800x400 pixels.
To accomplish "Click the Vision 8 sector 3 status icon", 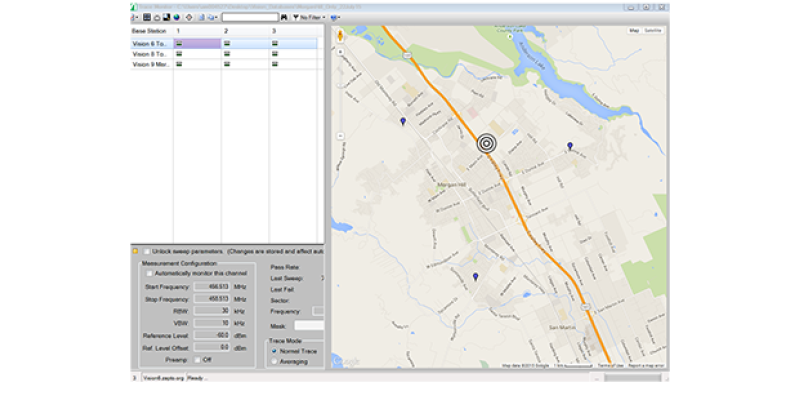I will tap(275, 54).
